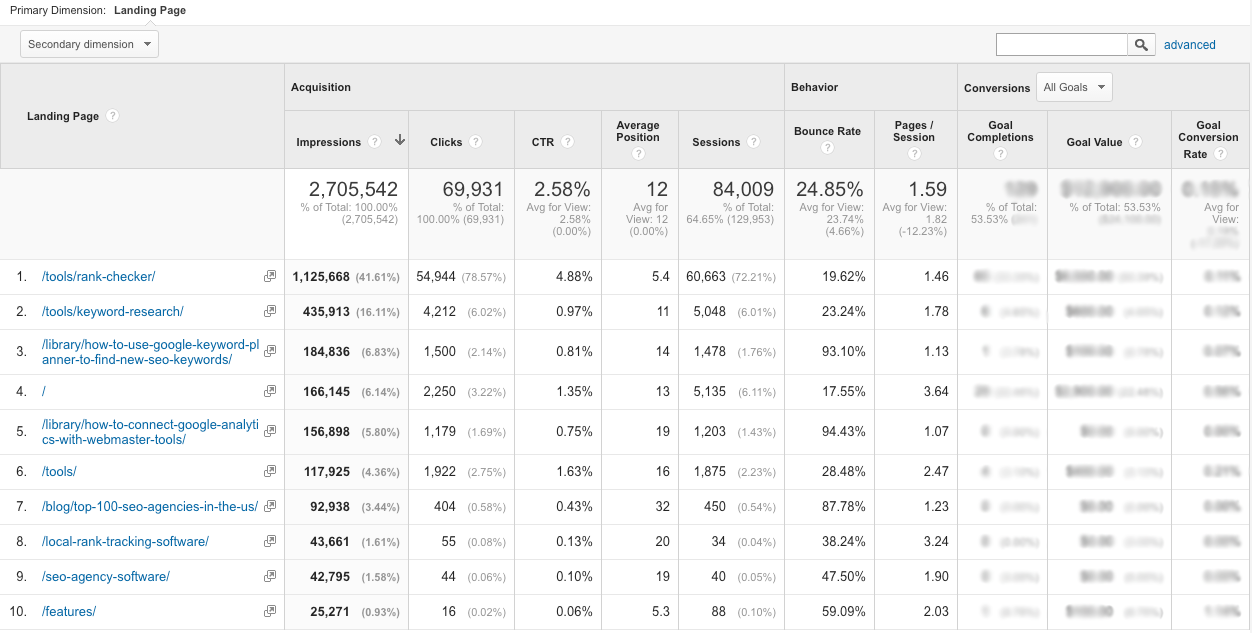
Task: Click question mark next to Landing Page header
Action: (113, 116)
